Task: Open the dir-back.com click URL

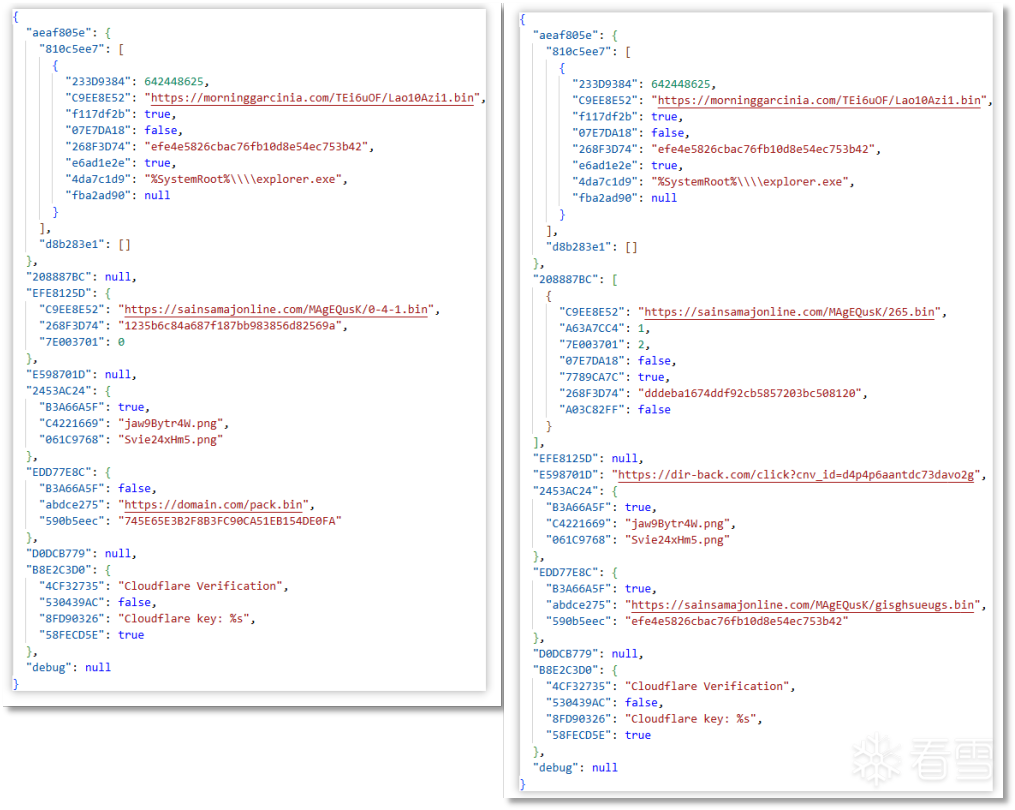Action: [796, 475]
